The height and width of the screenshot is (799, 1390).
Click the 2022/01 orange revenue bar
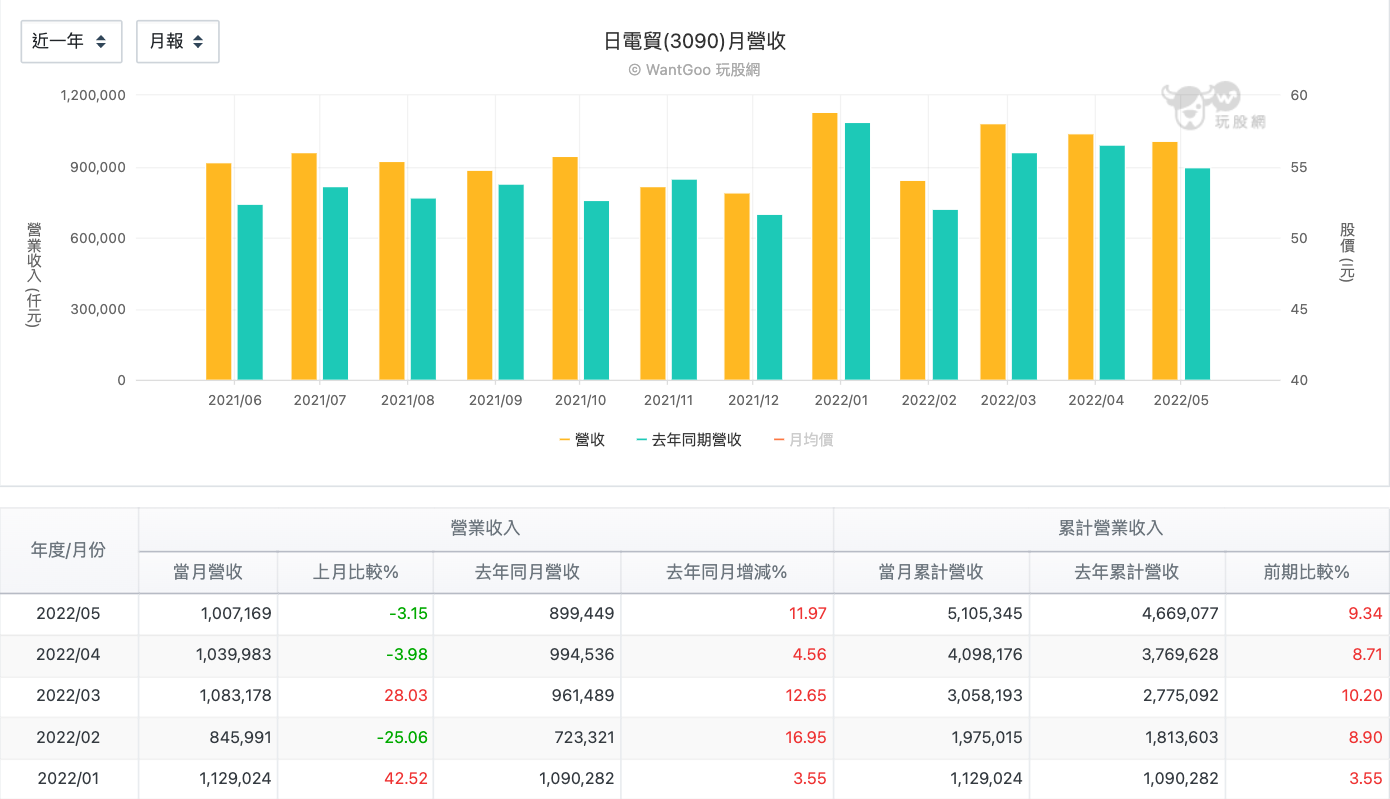click(825, 247)
